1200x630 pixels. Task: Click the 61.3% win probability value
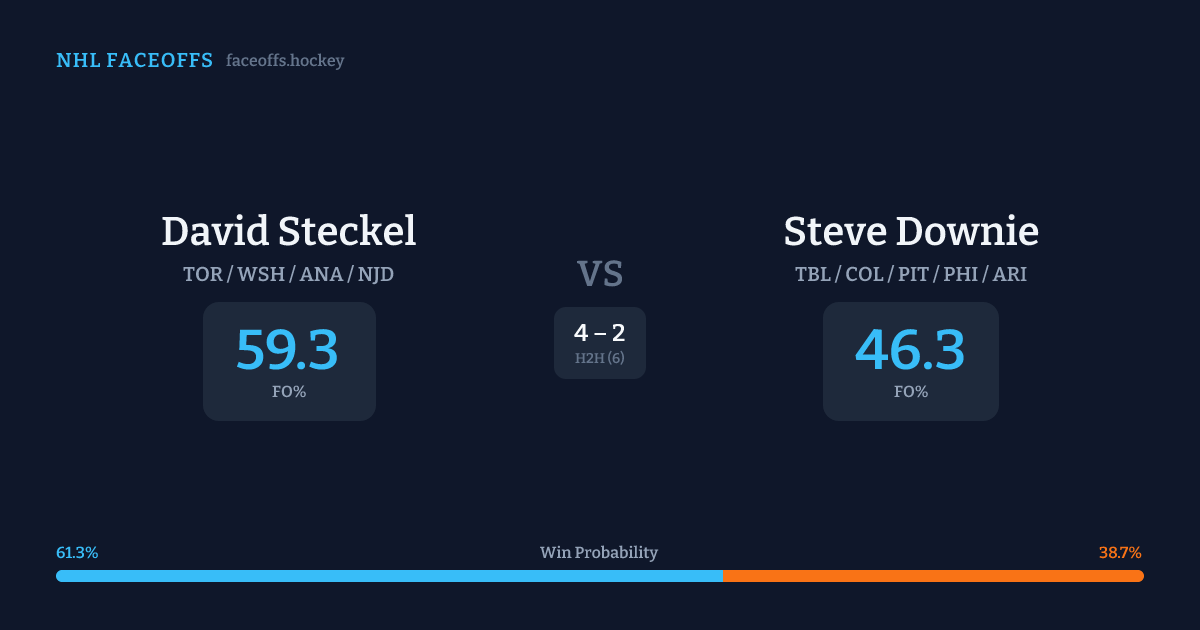[x=77, y=553]
